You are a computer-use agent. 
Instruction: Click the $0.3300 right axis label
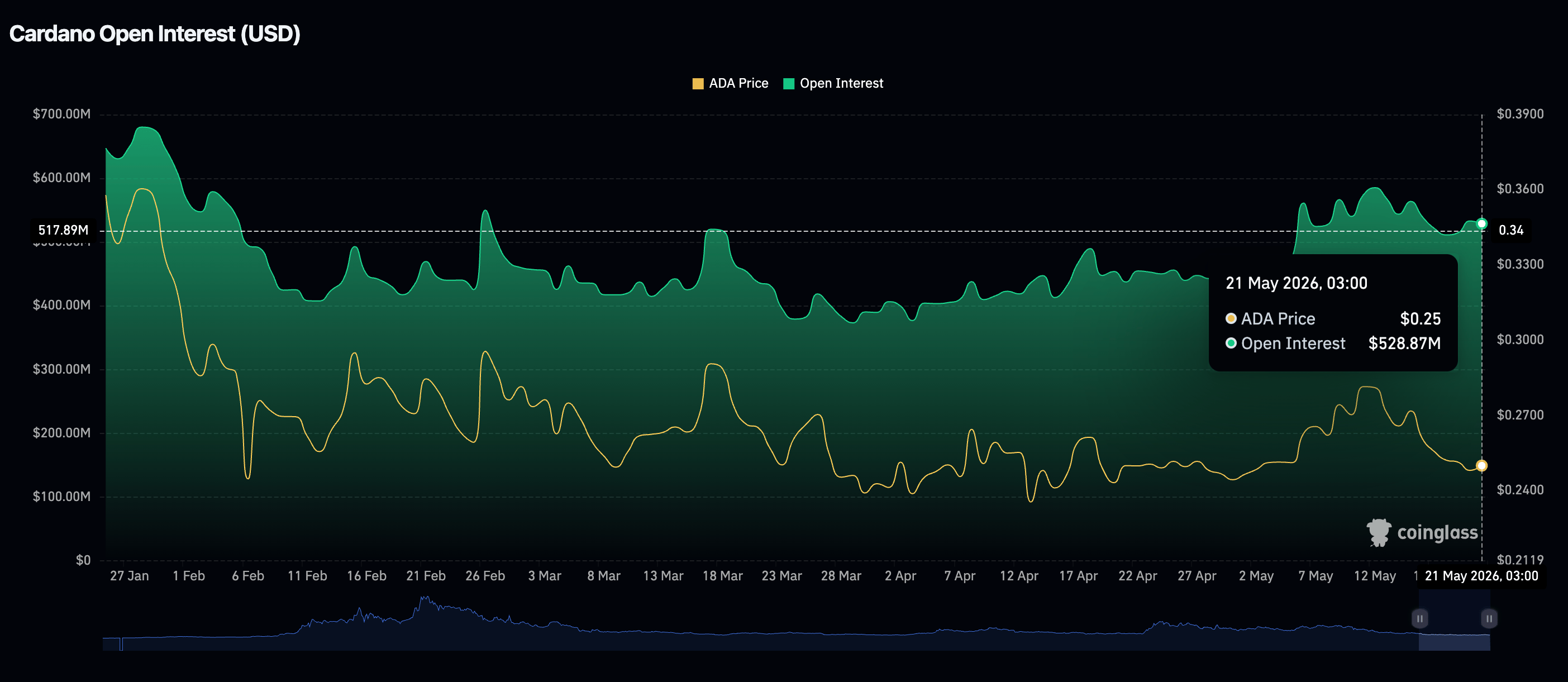click(1520, 264)
